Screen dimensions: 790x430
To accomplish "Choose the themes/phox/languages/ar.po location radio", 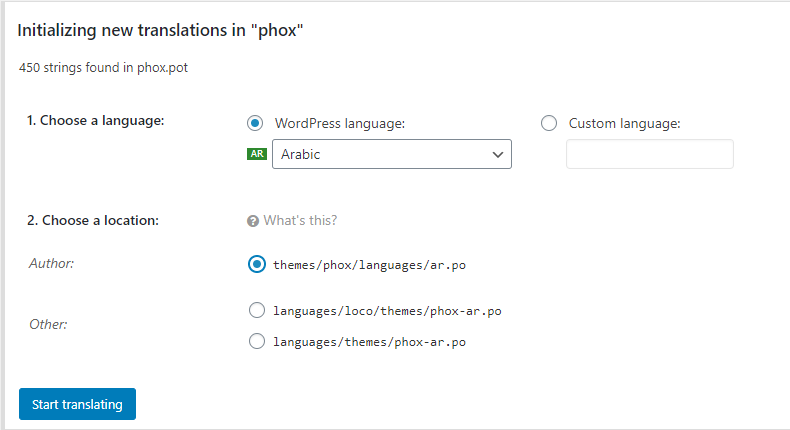I will click(x=257, y=264).
